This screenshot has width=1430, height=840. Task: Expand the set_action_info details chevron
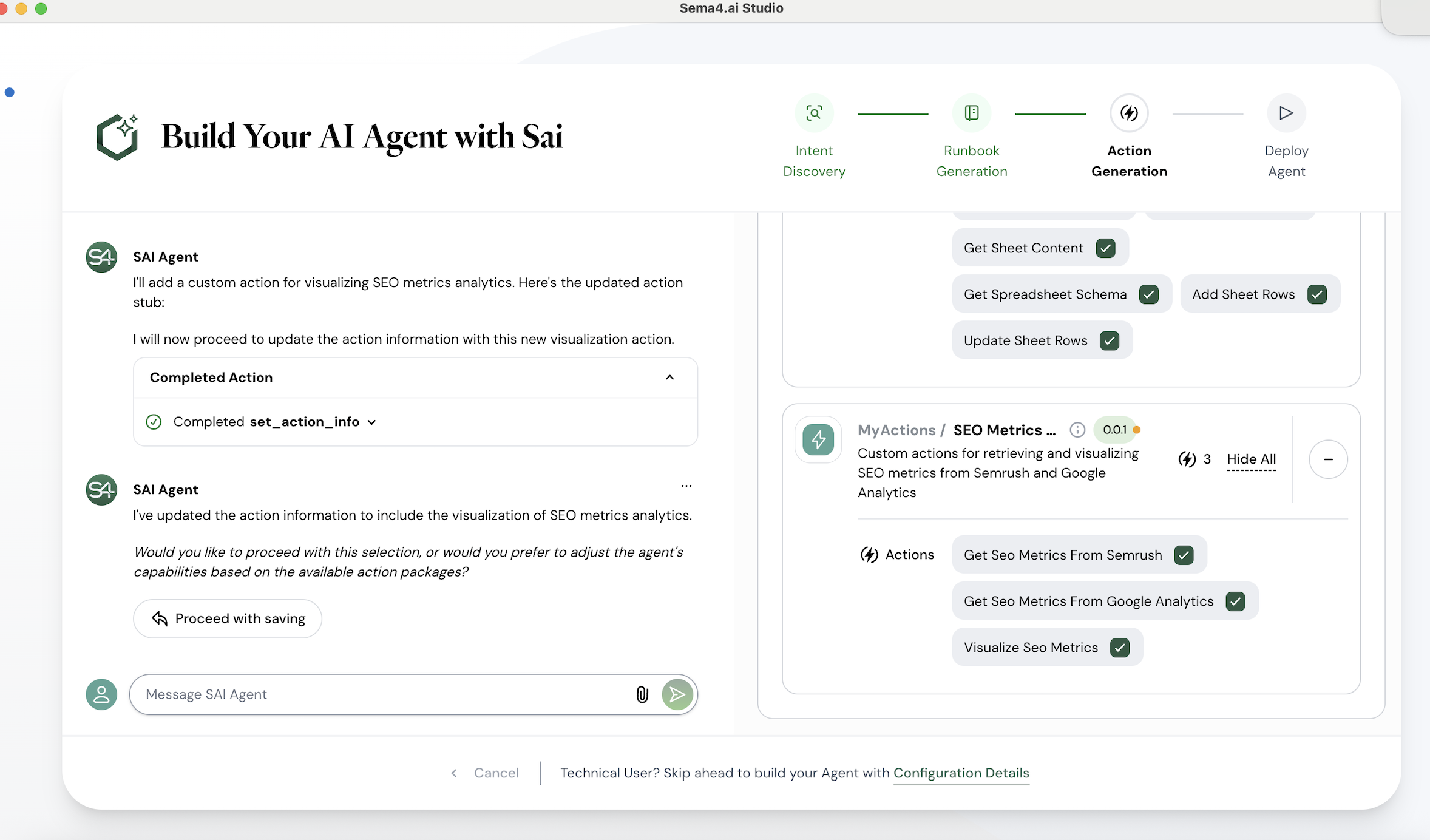pos(372,422)
